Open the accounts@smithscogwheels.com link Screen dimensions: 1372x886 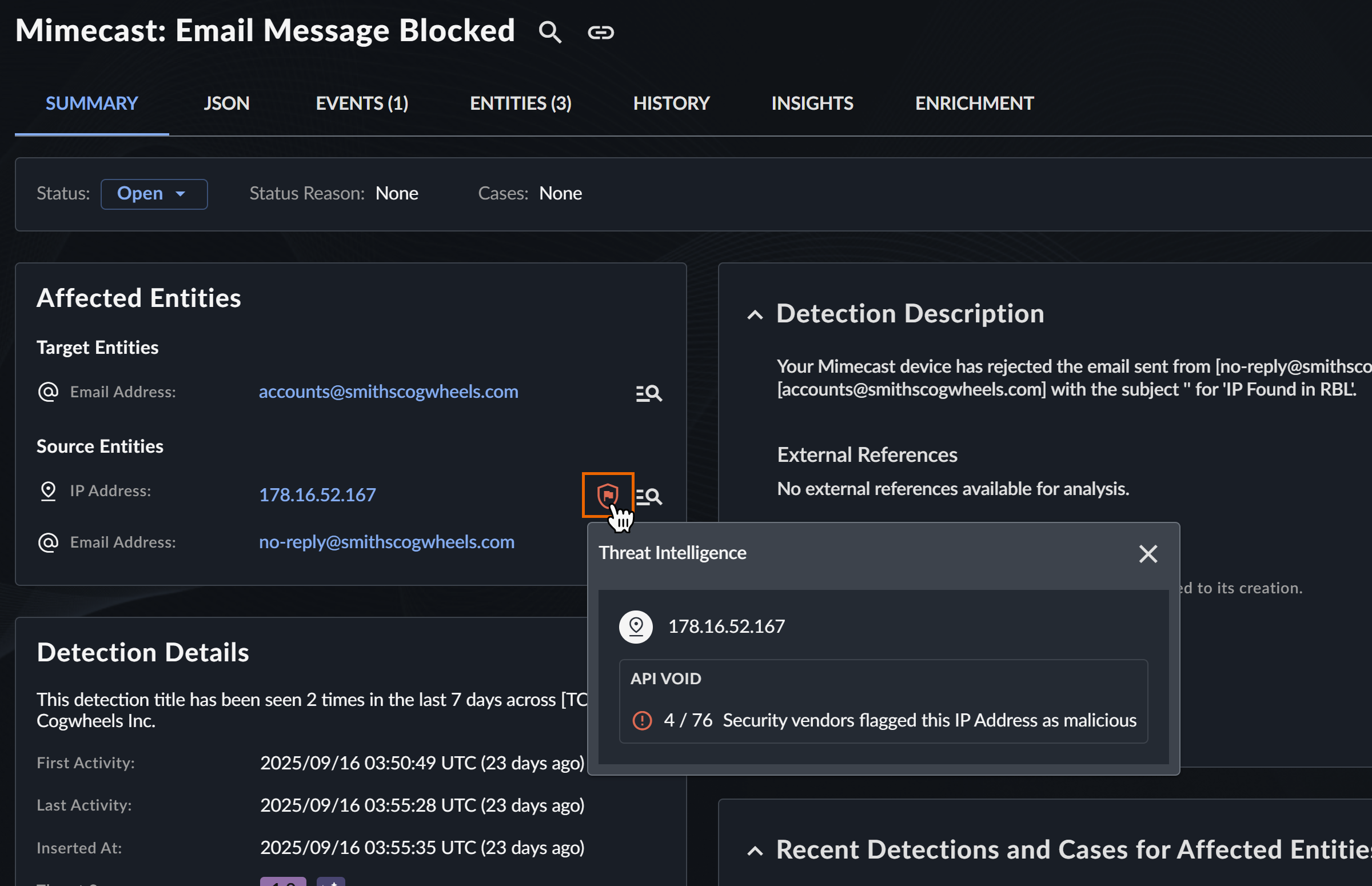388,392
